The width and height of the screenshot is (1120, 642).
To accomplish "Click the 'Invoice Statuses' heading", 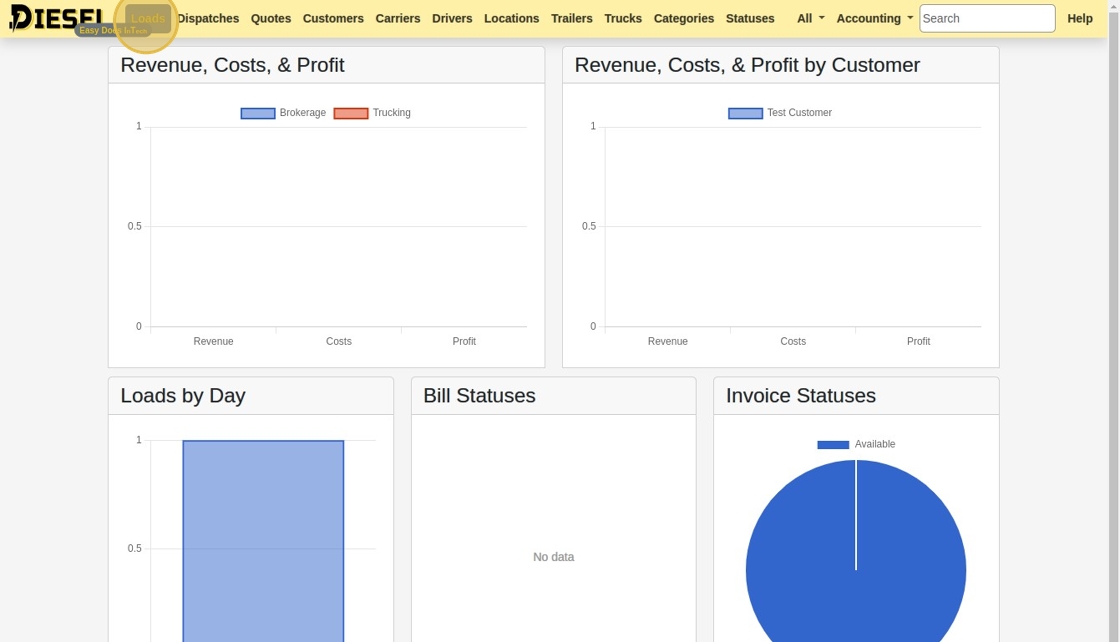I will point(801,396).
